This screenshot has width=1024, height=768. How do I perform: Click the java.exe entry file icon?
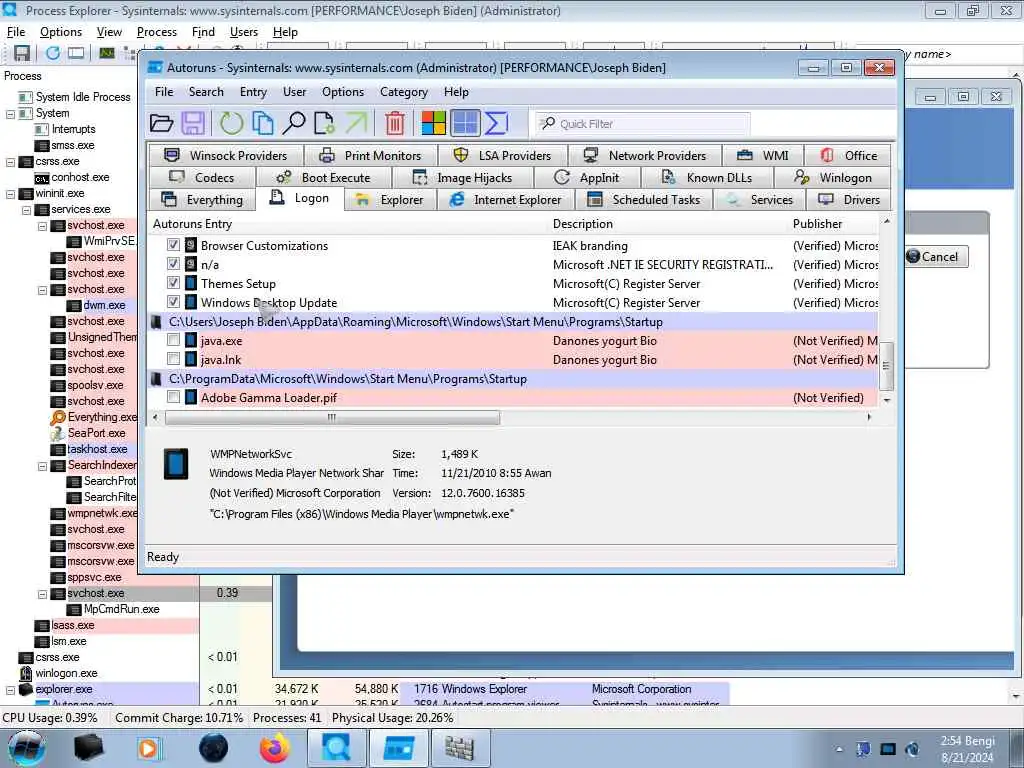[x=191, y=340]
